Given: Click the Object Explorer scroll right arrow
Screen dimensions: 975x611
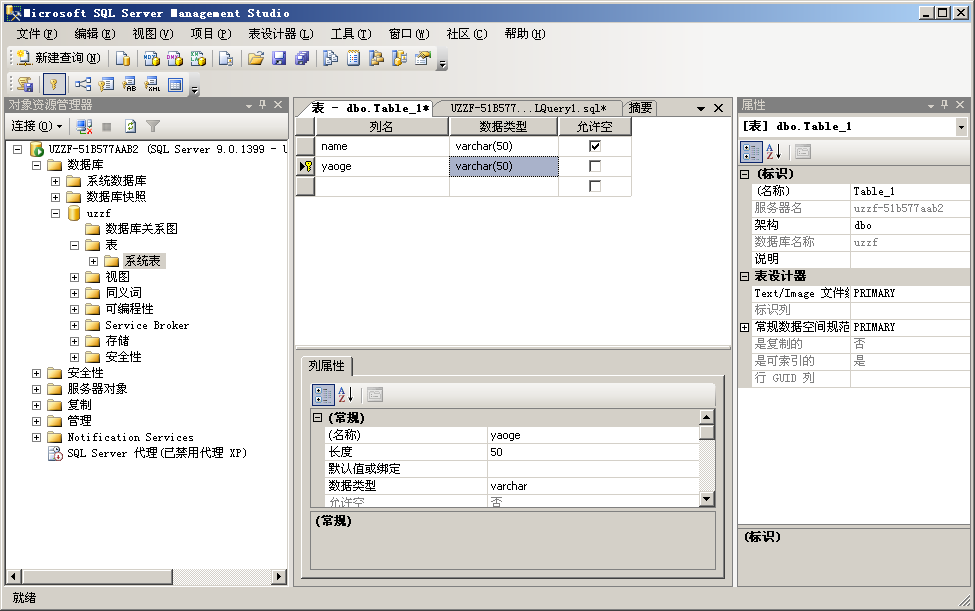Looking at the screenshot, I should coord(279,577).
